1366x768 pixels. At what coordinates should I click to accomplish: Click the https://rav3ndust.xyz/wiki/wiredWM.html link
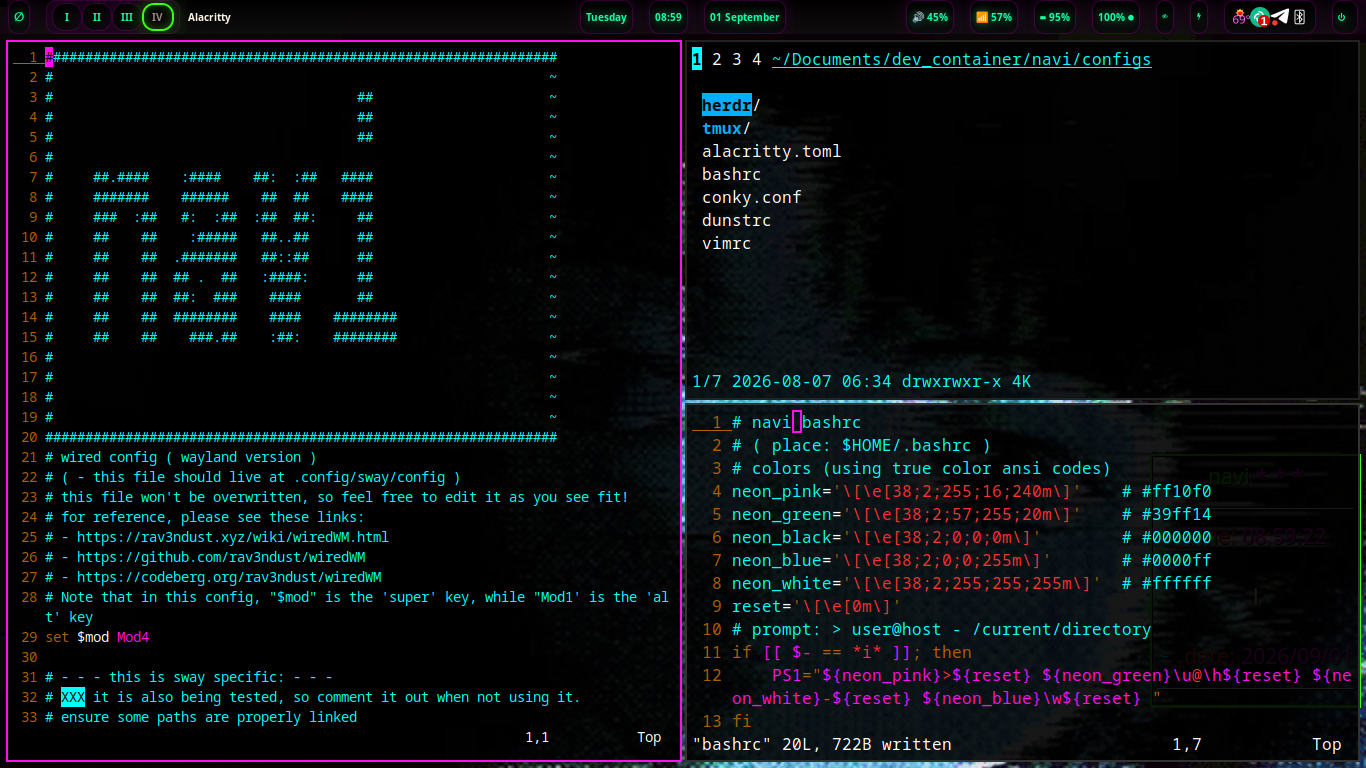tap(233, 537)
